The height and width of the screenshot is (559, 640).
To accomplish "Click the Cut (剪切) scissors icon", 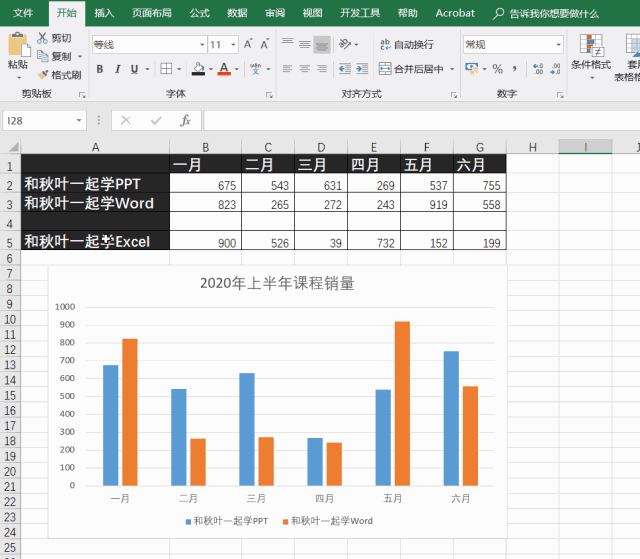I will [42, 38].
